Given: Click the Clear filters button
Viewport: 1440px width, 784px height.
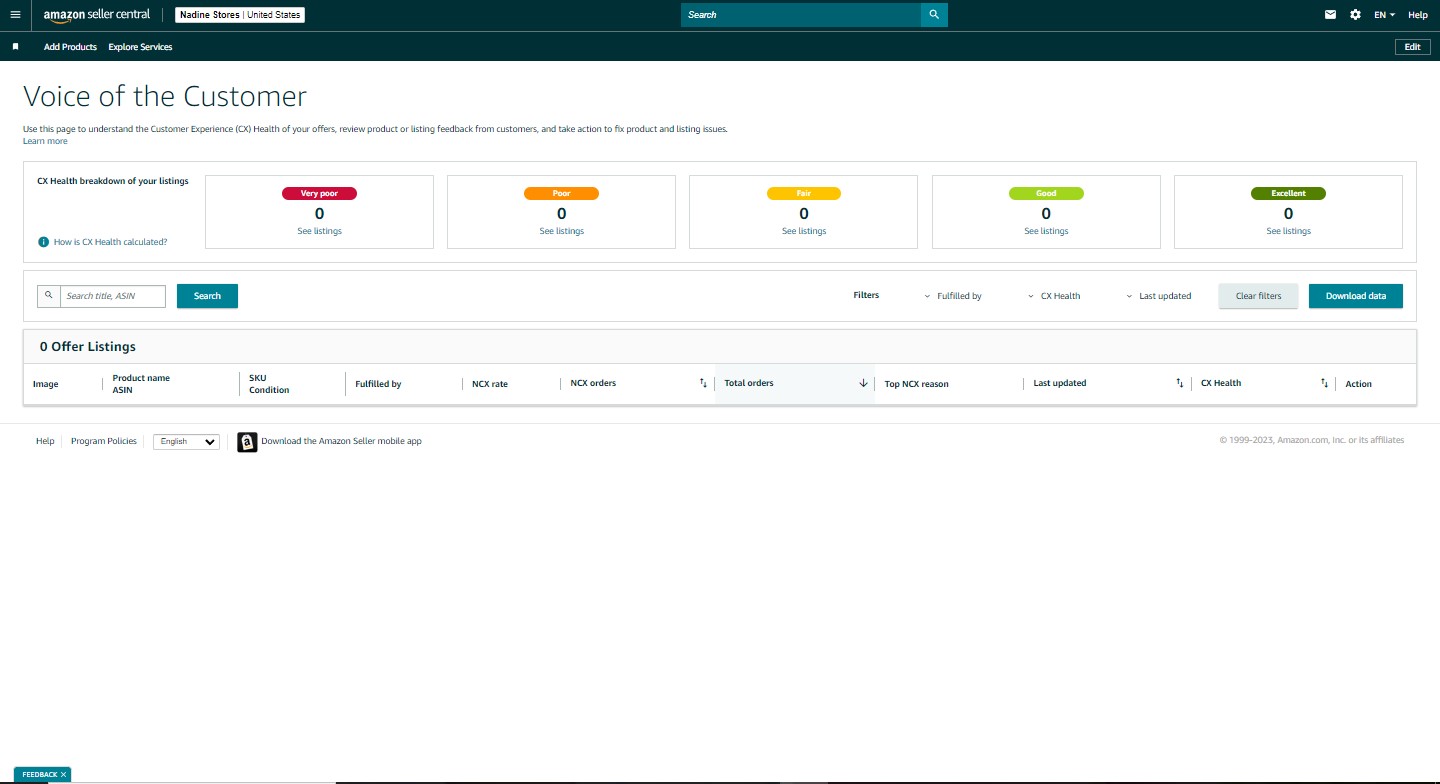Looking at the screenshot, I should coord(1258,296).
